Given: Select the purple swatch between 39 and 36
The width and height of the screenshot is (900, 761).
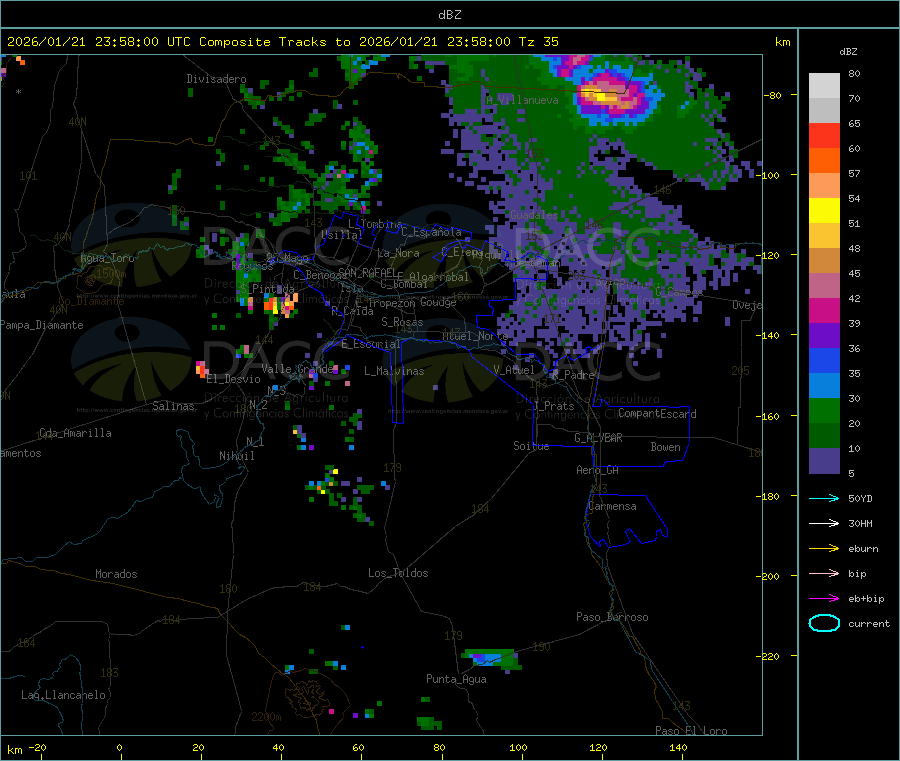Looking at the screenshot, I should tap(824, 336).
